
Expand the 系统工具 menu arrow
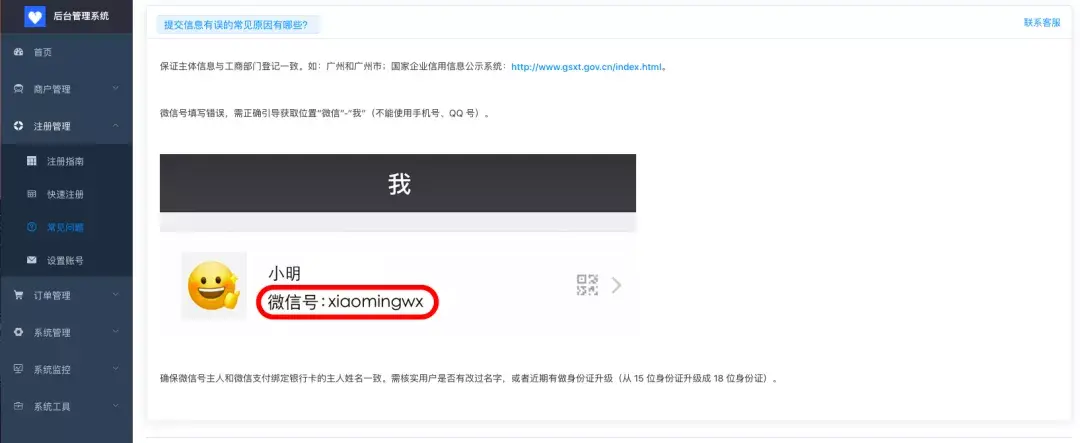pyautogui.click(x=116, y=406)
